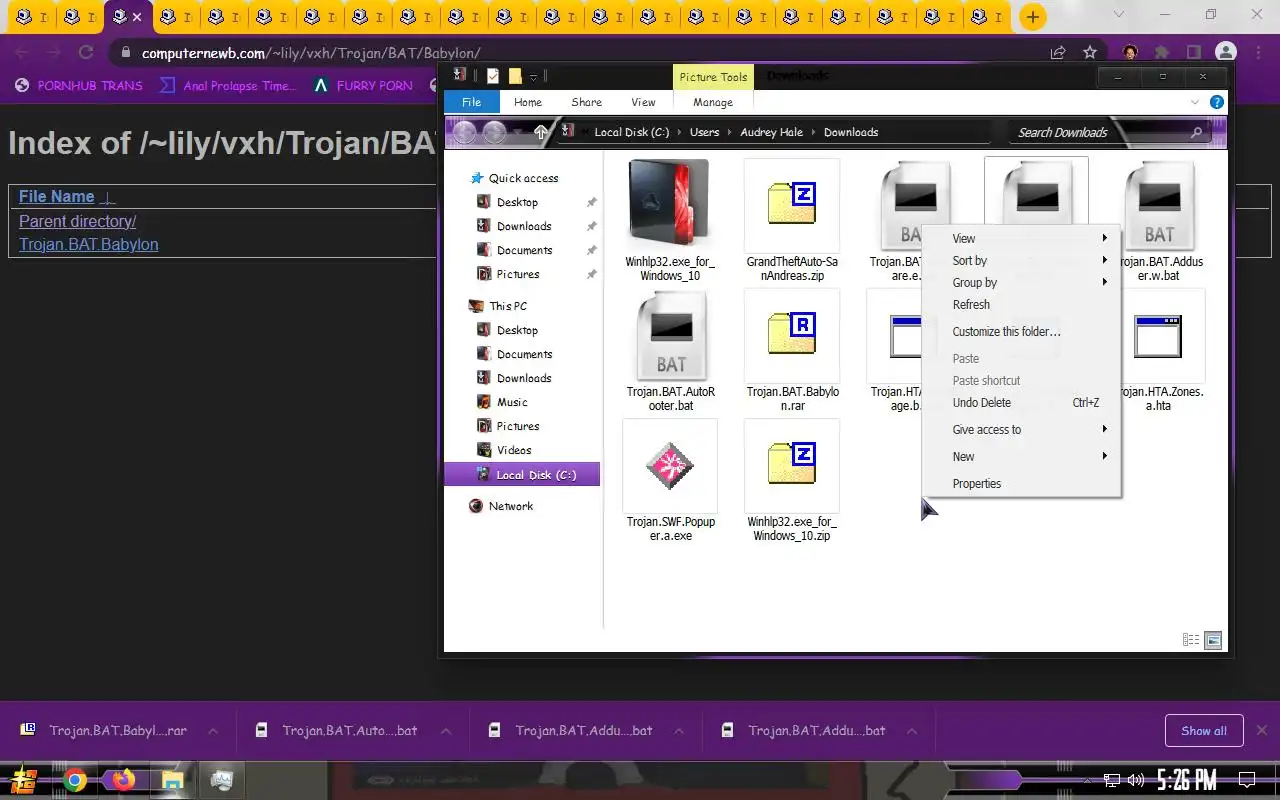
Task: Open the Group by submenu
Action: point(1022,282)
